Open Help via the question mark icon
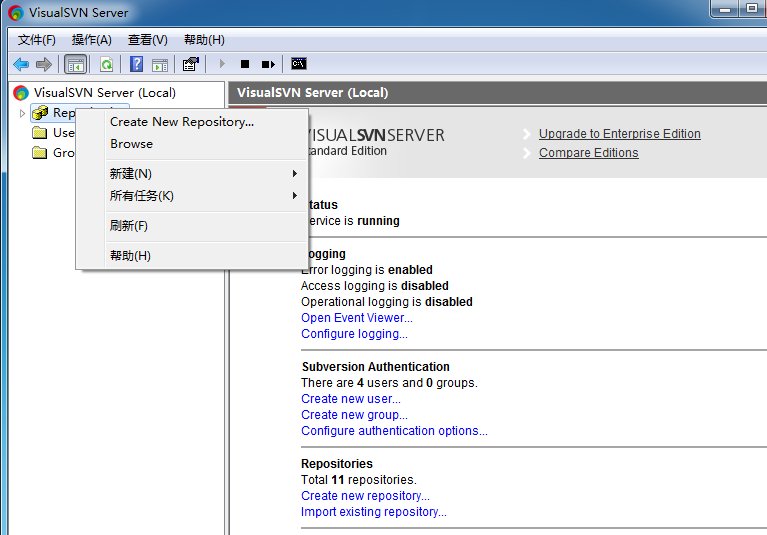The width and height of the screenshot is (767, 535). click(136, 64)
